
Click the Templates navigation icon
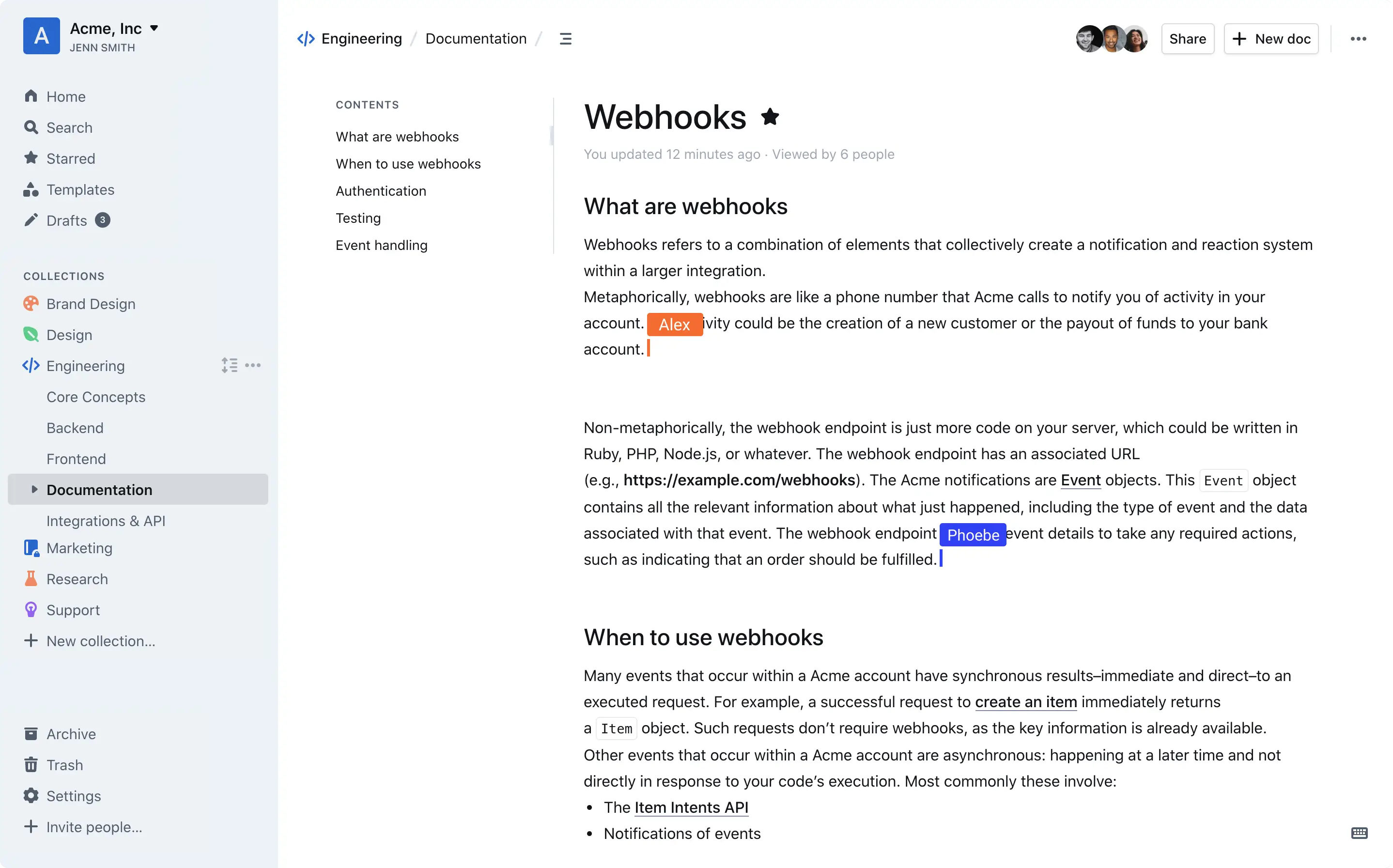coord(31,189)
